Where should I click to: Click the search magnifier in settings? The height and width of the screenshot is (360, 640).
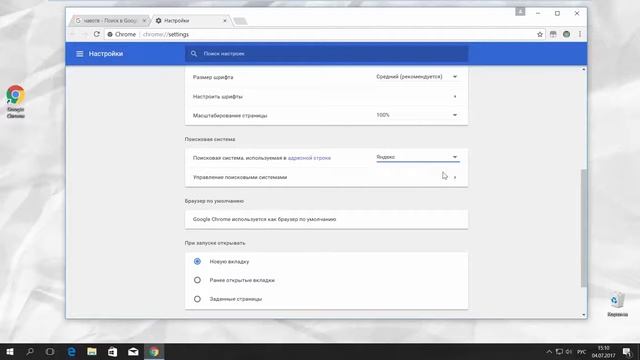tap(194, 53)
